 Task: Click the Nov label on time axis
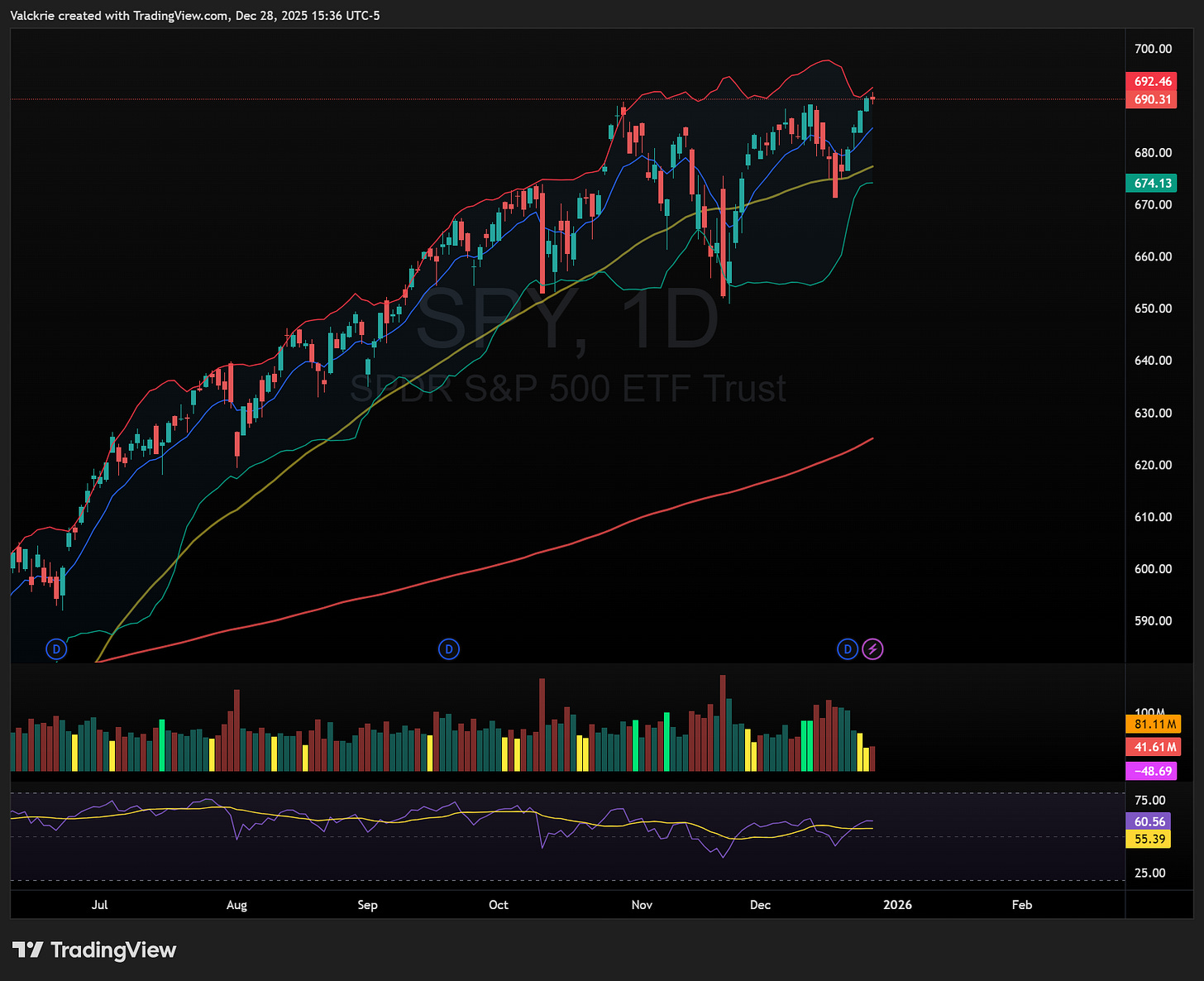click(642, 905)
